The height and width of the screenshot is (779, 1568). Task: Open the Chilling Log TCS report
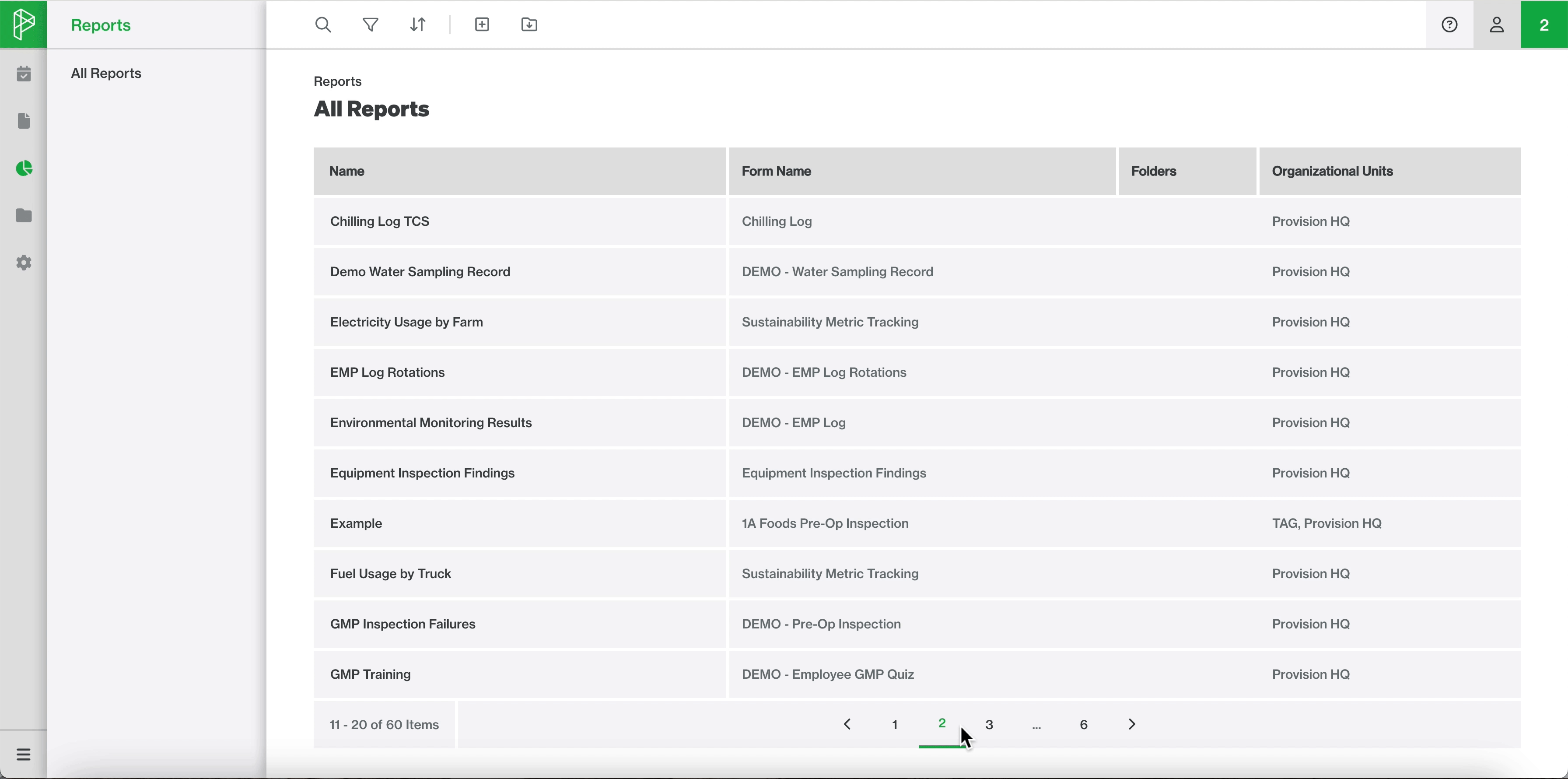click(380, 222)
